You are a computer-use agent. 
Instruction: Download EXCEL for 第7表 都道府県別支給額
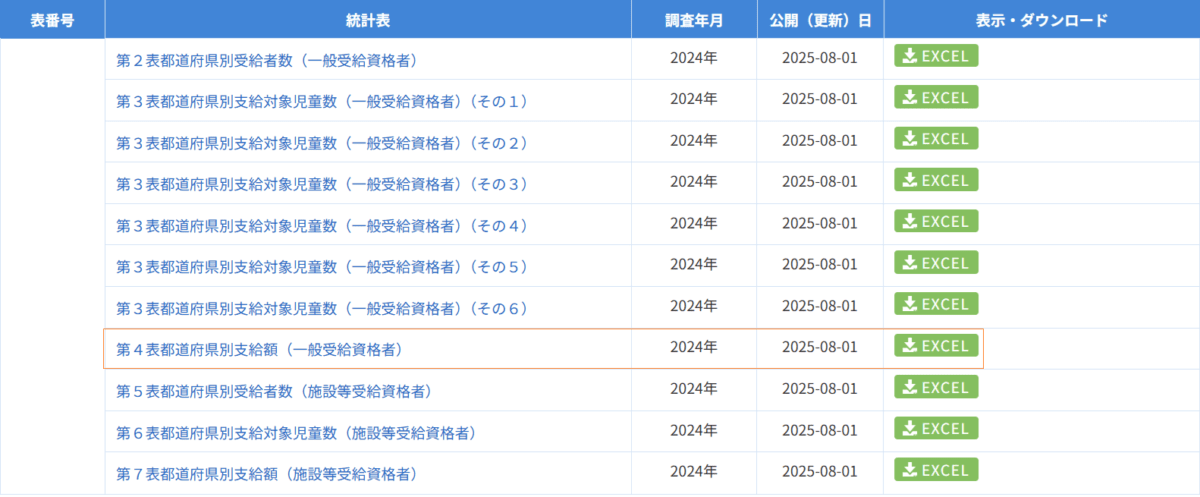pos(935,471)
